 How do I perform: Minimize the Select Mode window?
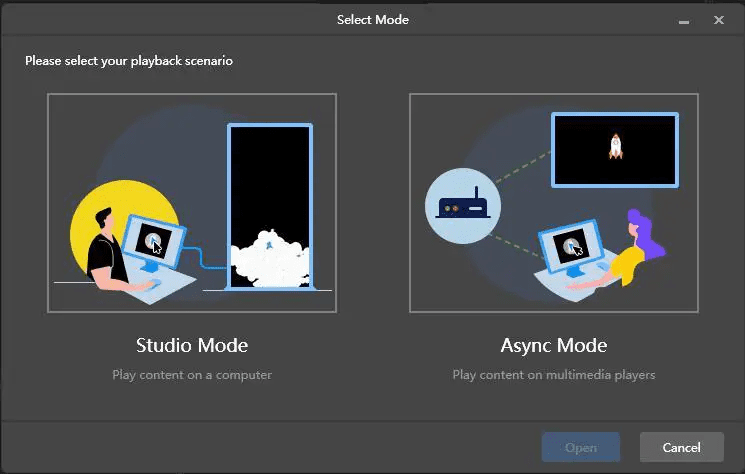(x=684, y=21)
